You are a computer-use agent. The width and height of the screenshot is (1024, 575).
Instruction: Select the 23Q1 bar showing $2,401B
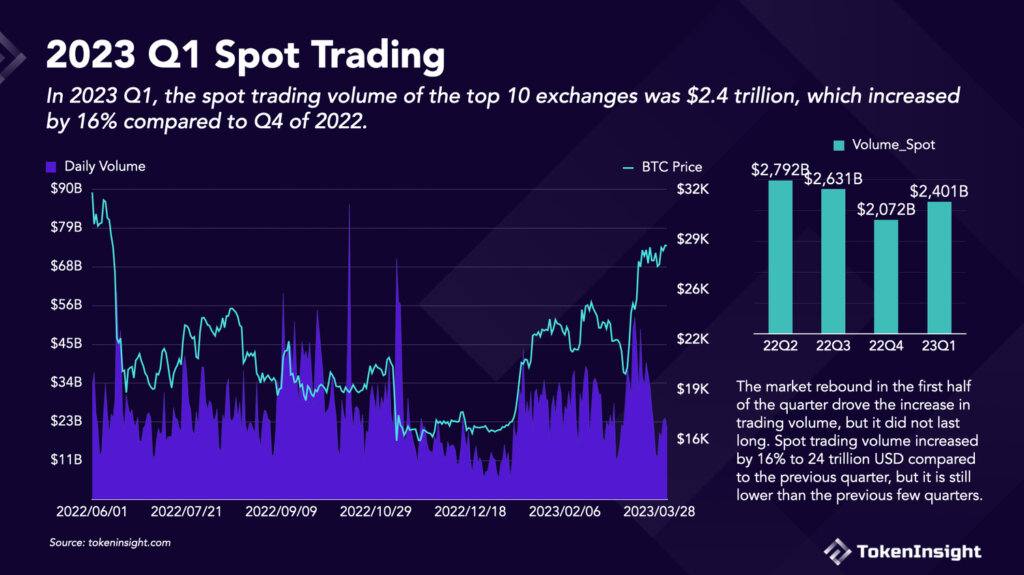coord(939,267)
